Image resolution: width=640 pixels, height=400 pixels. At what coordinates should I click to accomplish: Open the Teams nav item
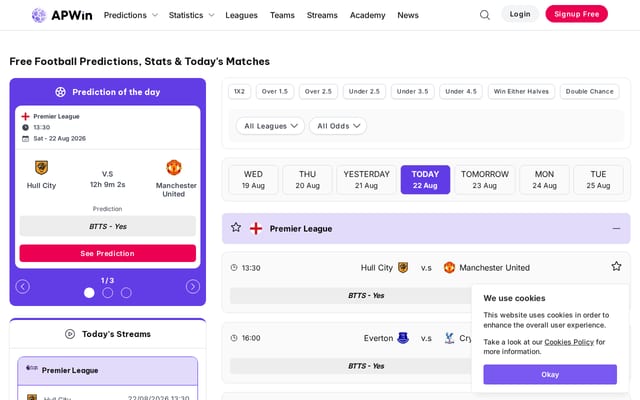tap(282, 15)
